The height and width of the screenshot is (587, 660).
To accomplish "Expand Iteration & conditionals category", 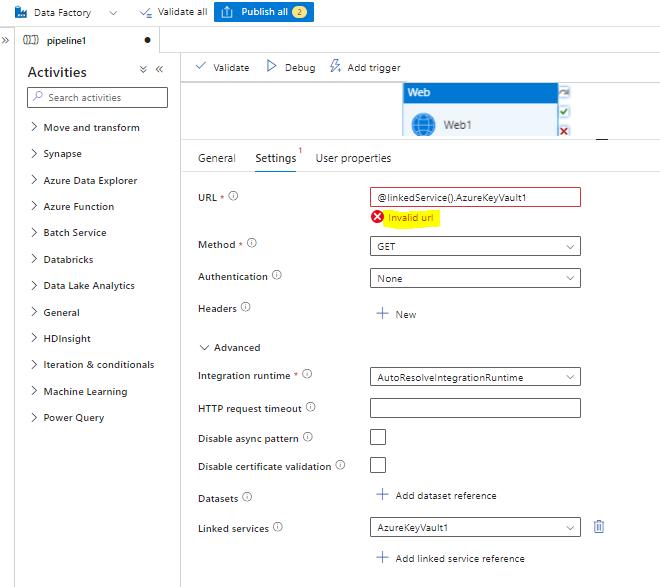I will [92, 364].
